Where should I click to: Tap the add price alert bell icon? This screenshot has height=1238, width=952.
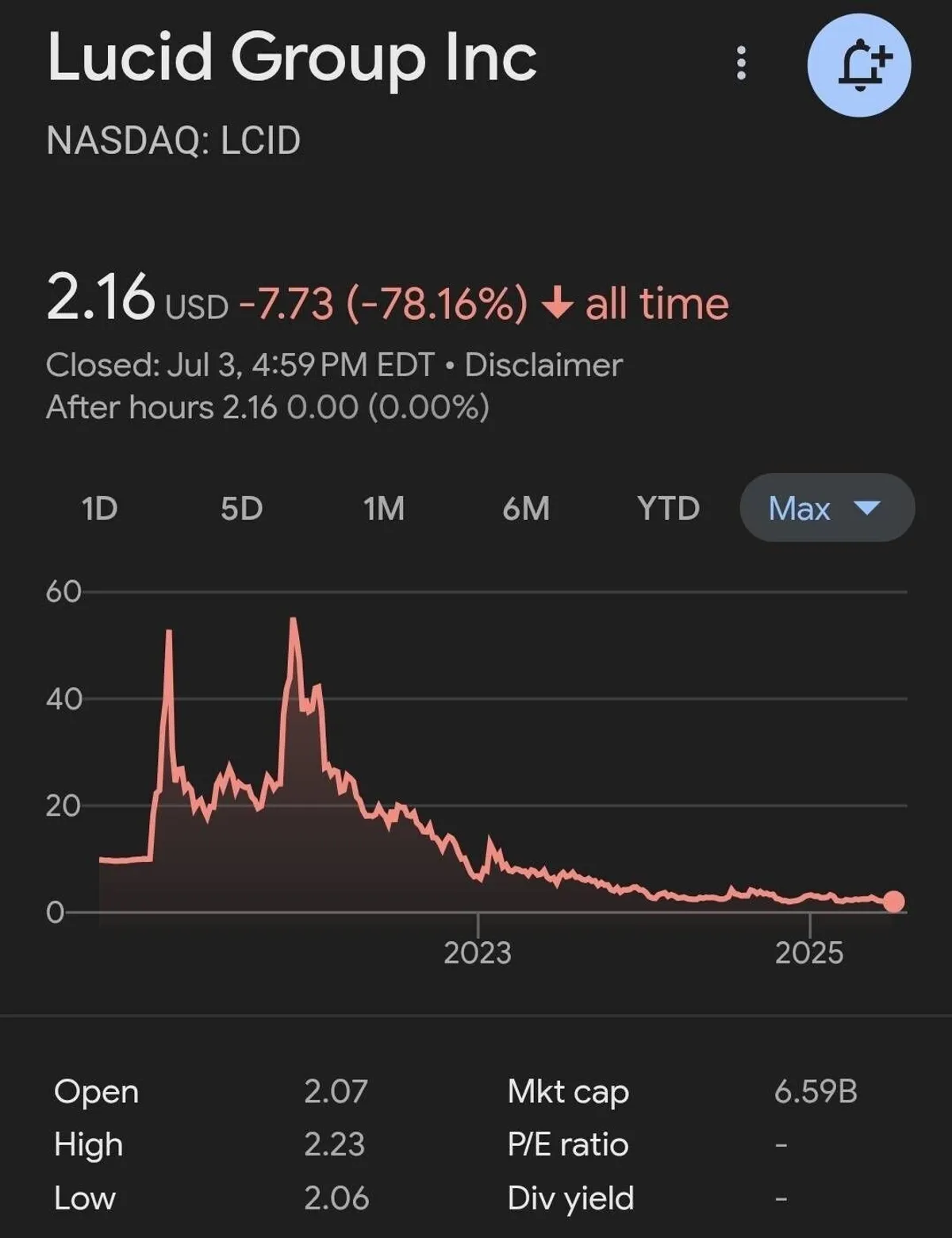coord(859,65)
